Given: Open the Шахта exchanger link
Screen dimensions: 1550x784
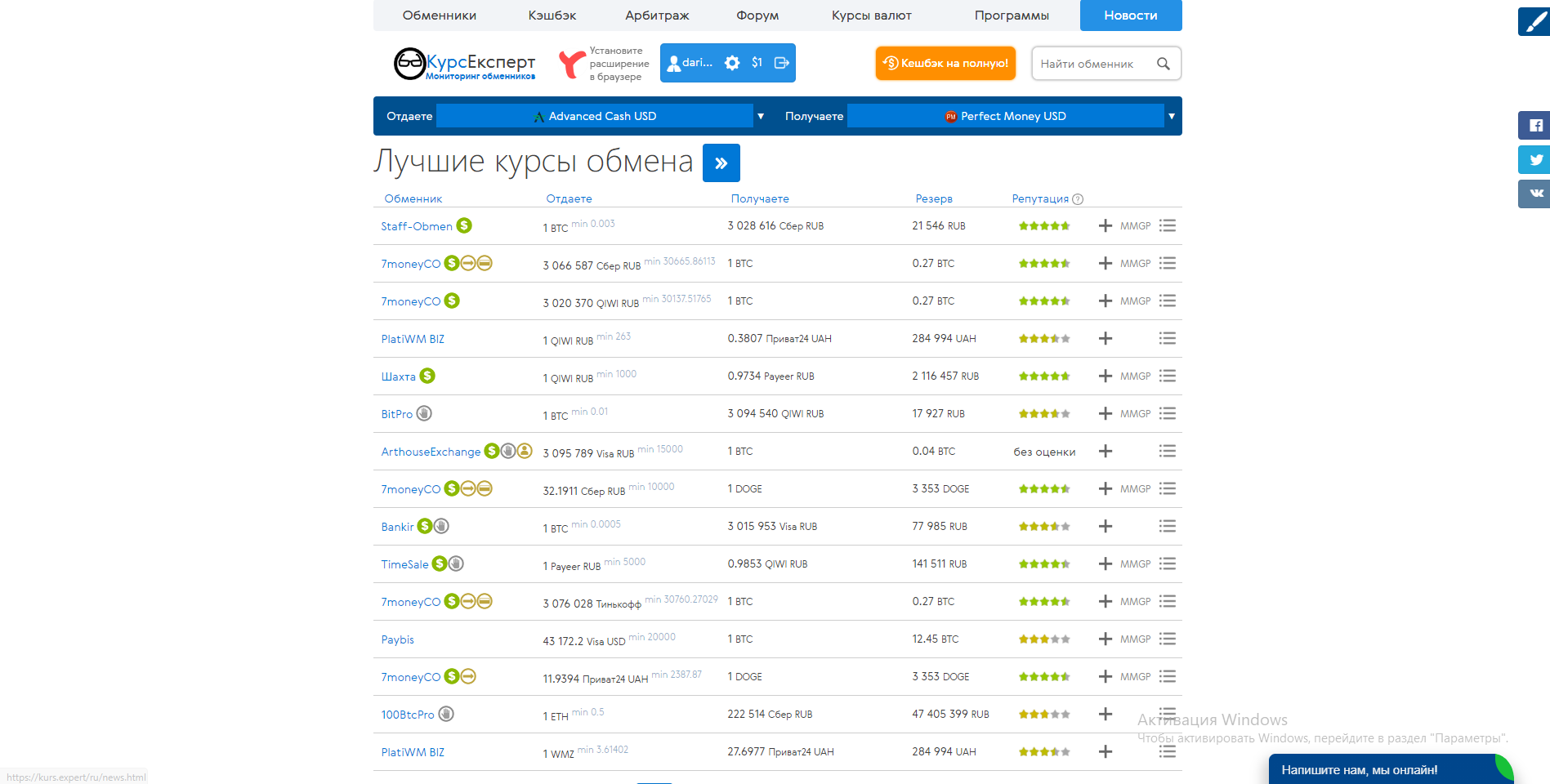Looking at the screenshot, I should (398, 376).
